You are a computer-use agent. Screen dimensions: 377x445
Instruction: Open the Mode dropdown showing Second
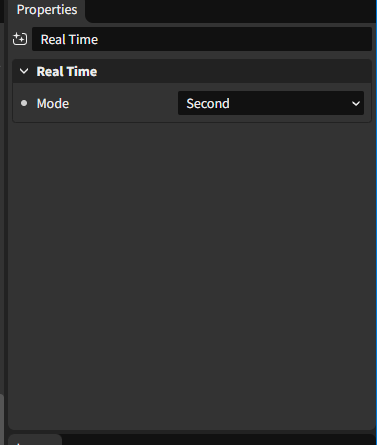(x=271, y=103)
